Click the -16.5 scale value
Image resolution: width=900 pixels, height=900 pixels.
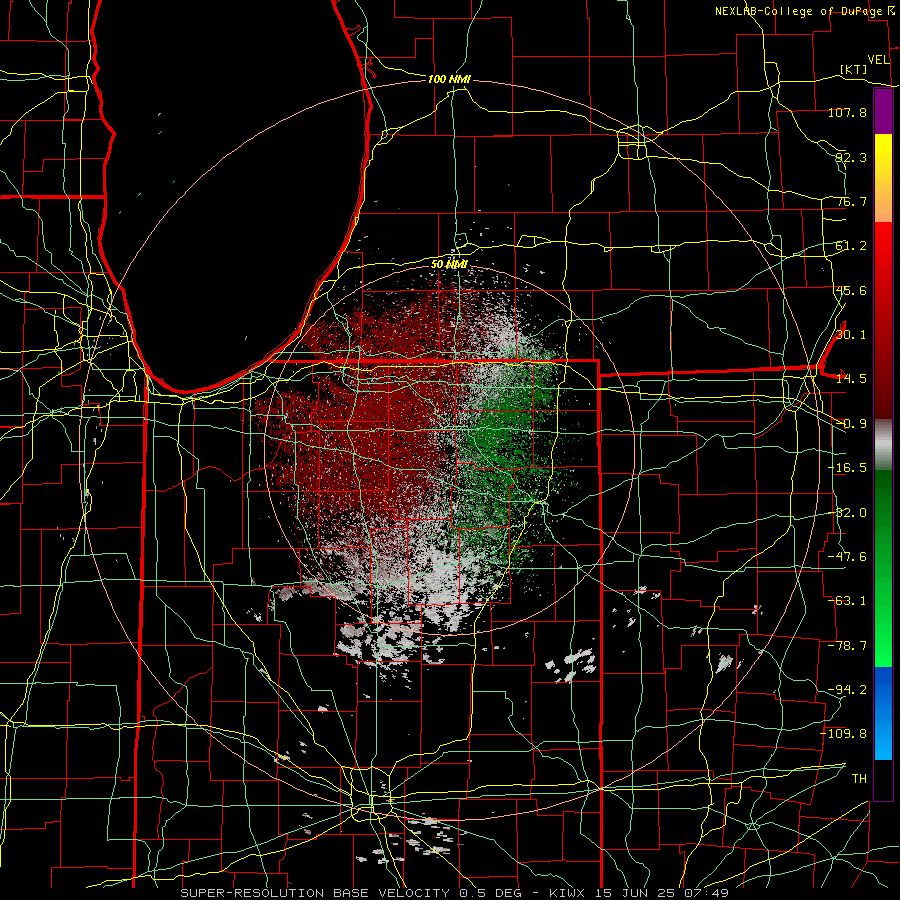tap(847, 468)
